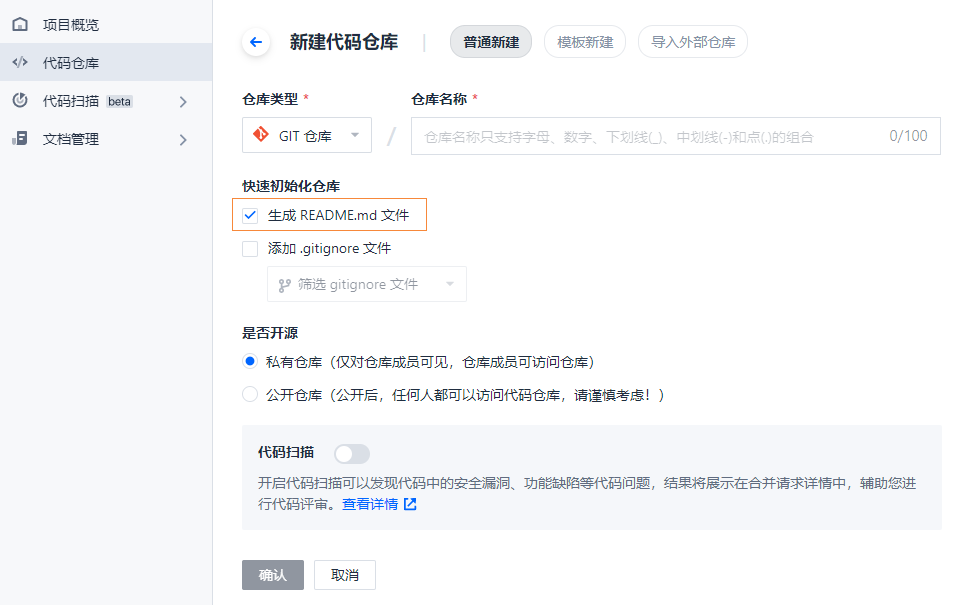Open the project overview home icon

point(20,25)
